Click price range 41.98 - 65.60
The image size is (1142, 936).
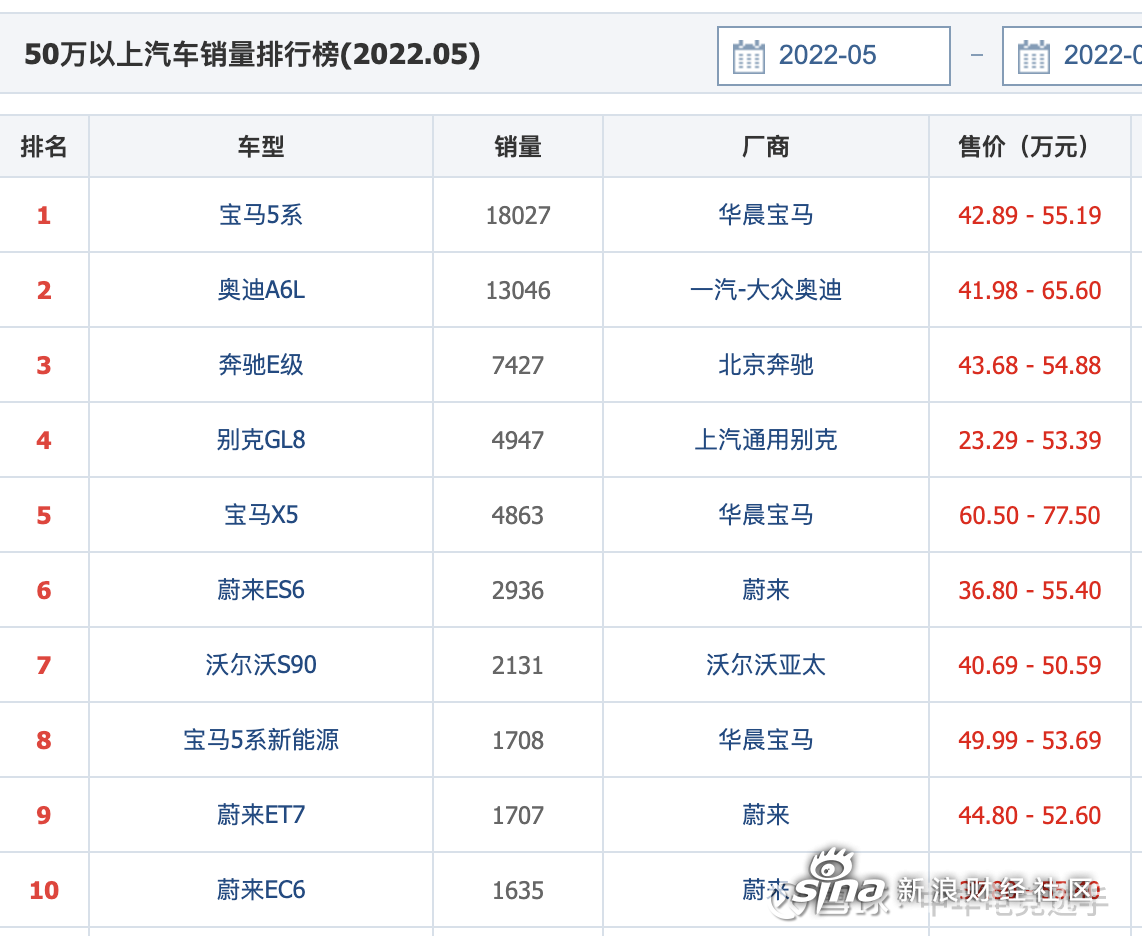(x=1030, y=291)
